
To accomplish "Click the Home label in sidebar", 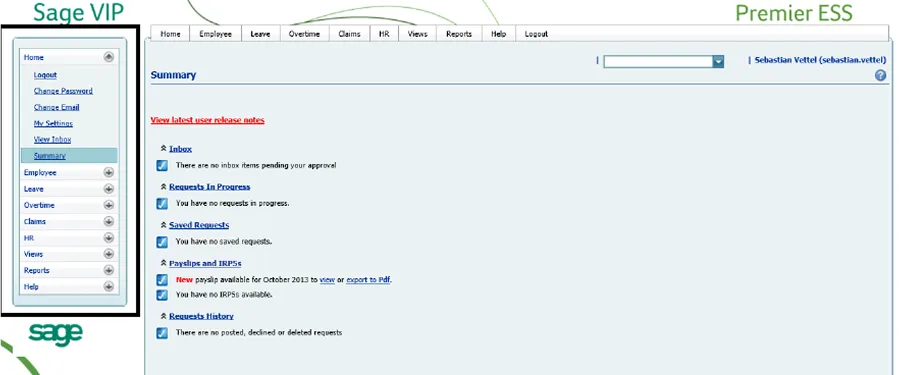I will pos(33,57).
